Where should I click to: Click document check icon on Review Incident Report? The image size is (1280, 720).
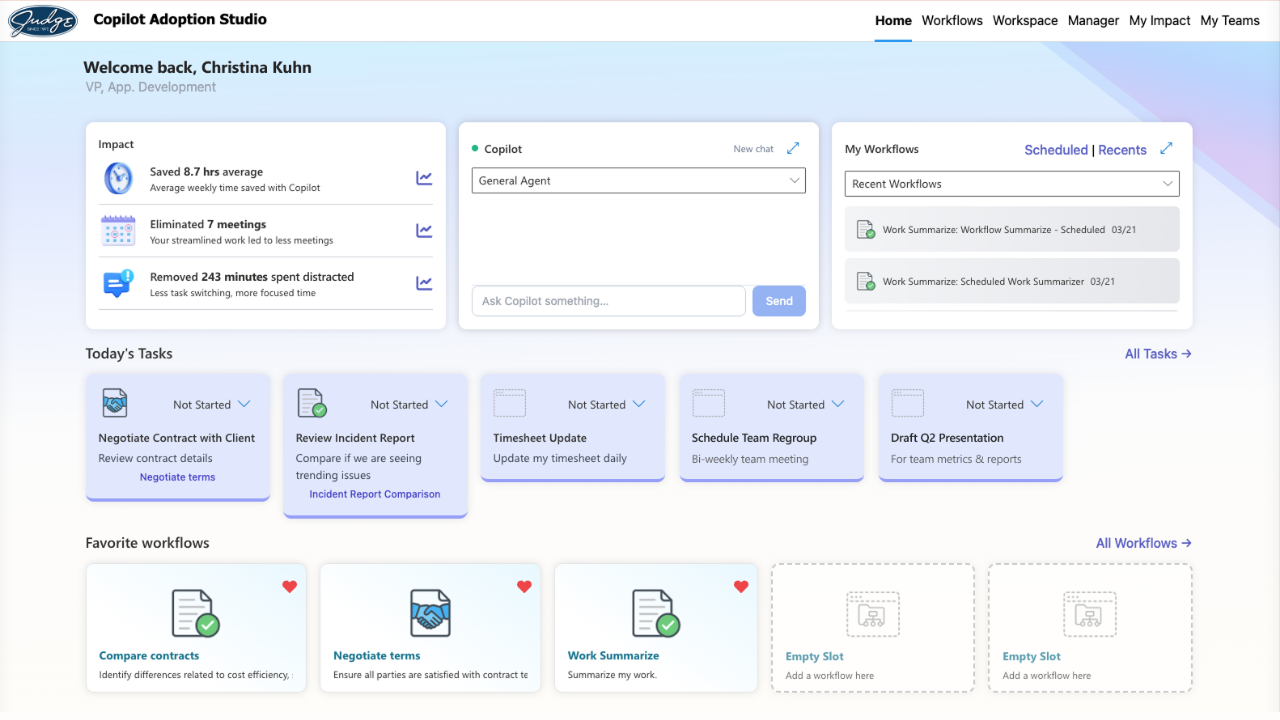312,404
